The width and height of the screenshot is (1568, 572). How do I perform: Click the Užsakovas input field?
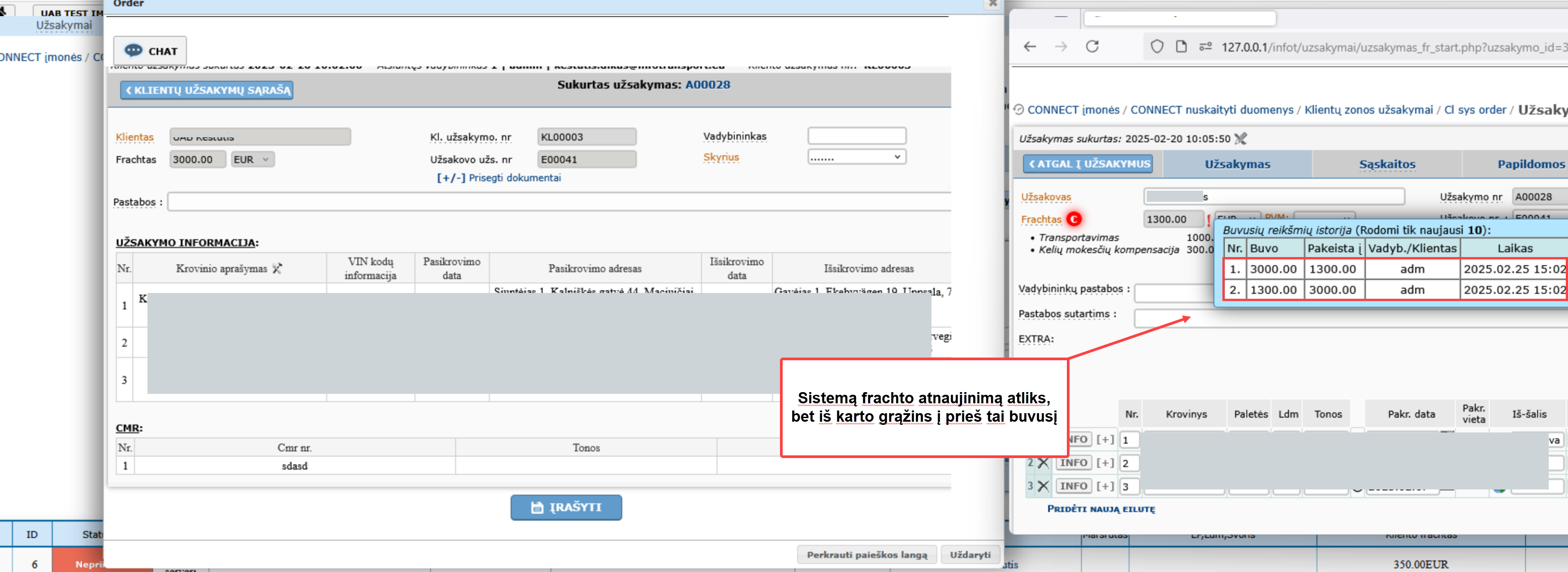pyautogui.click(x=1274, y=196)
